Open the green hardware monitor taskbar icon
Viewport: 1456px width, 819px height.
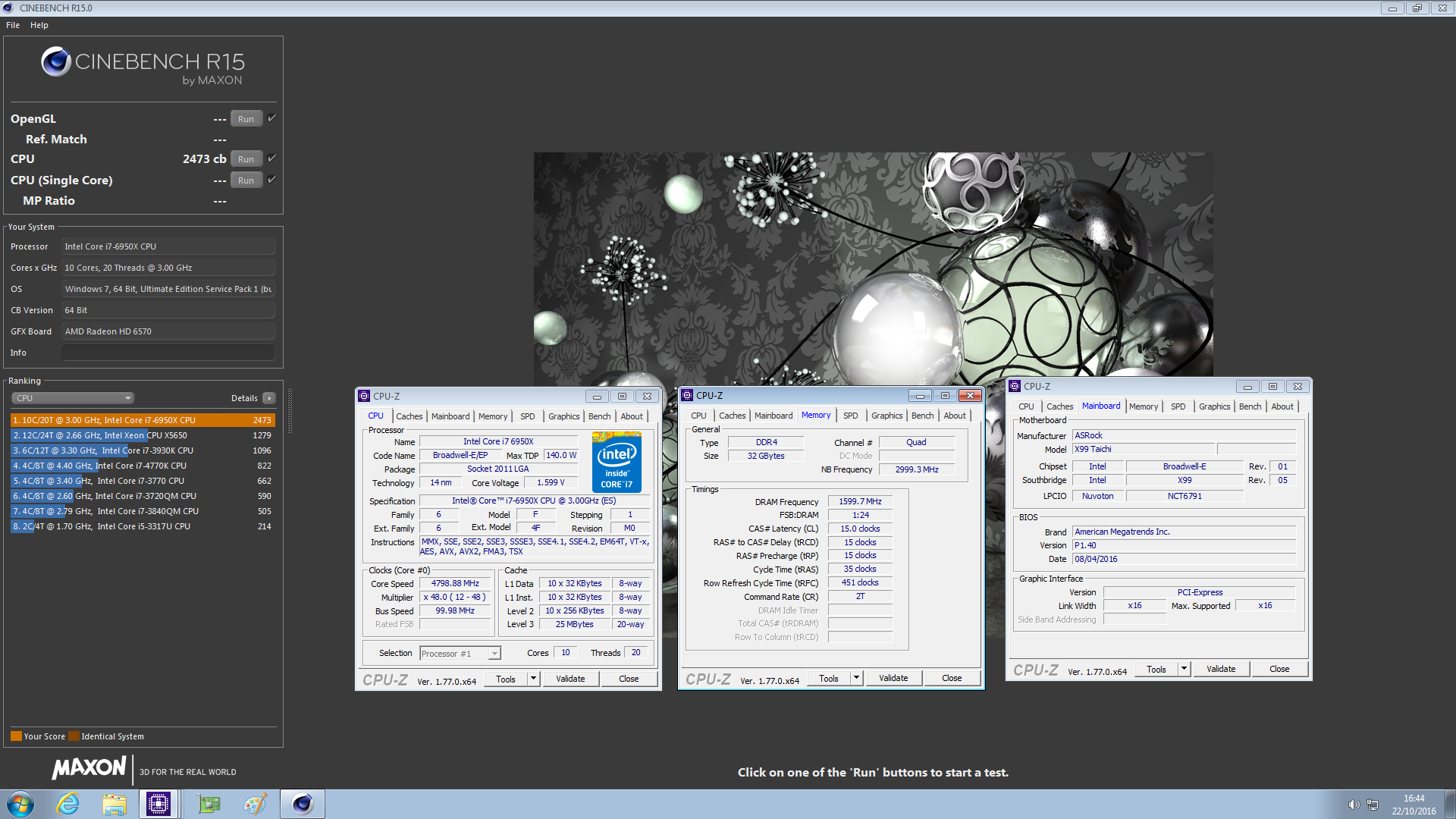point(209,804)
